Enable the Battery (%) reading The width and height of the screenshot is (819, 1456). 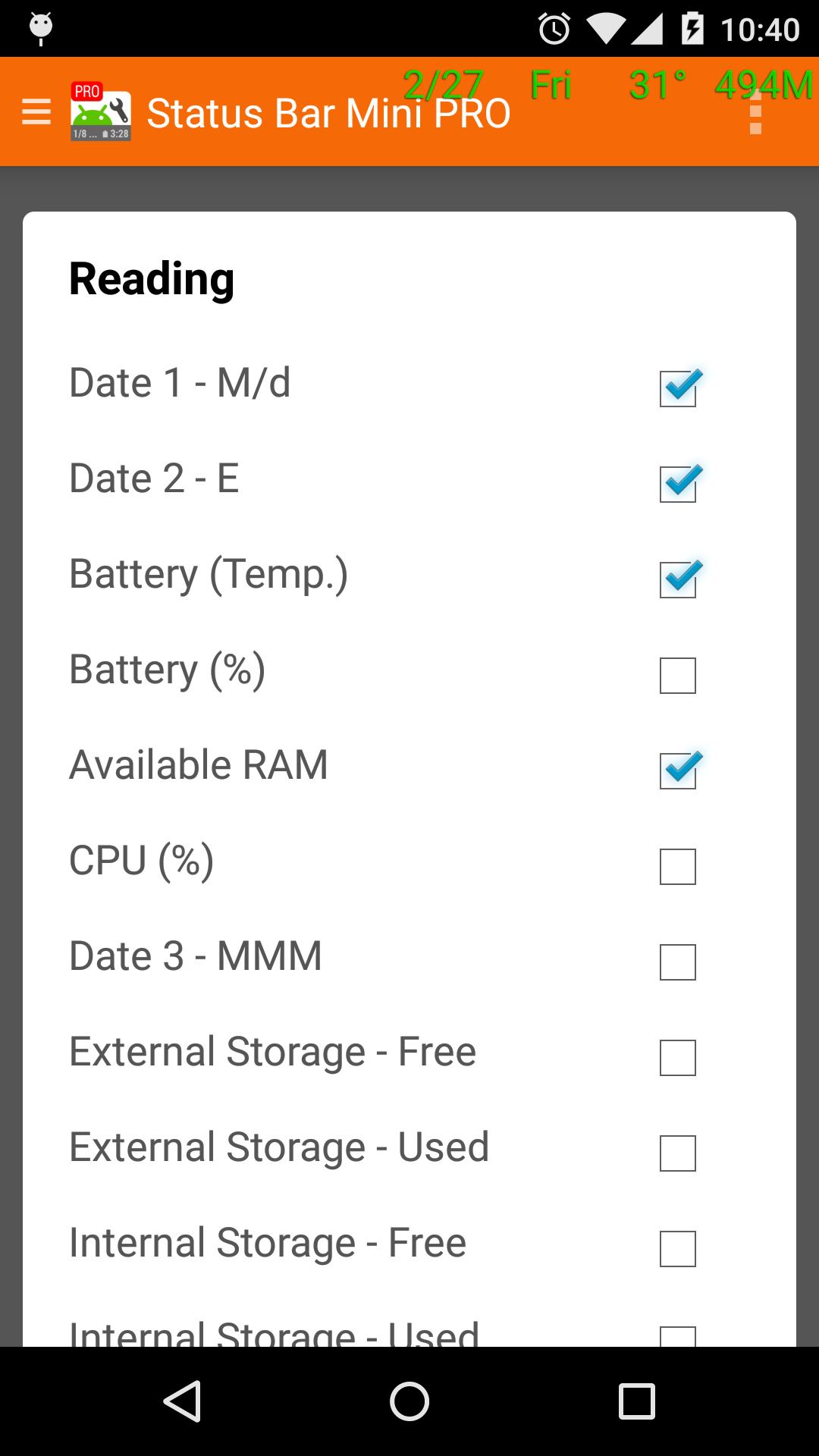(679, 674)
